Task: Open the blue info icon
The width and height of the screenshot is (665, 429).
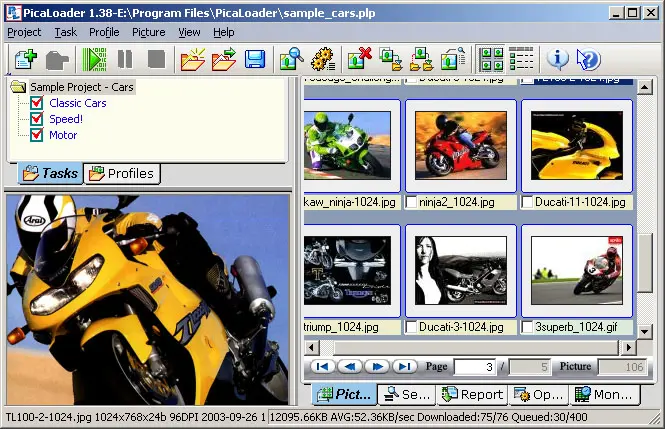Action: click(x=558, y=59)
